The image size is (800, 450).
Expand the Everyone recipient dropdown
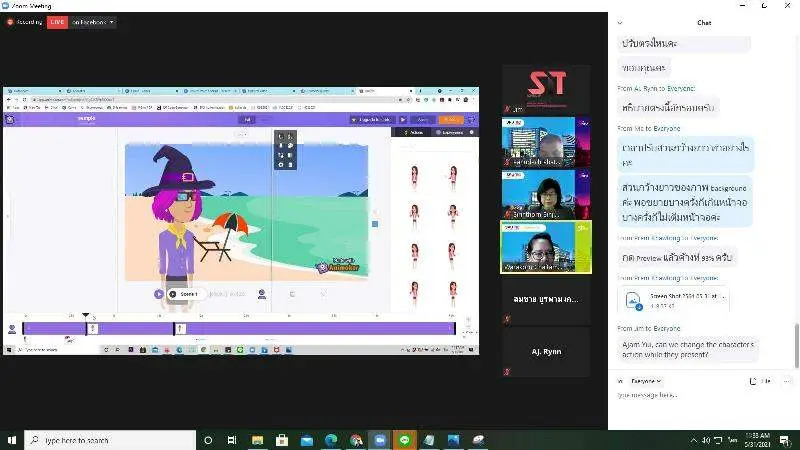(645, 381)
